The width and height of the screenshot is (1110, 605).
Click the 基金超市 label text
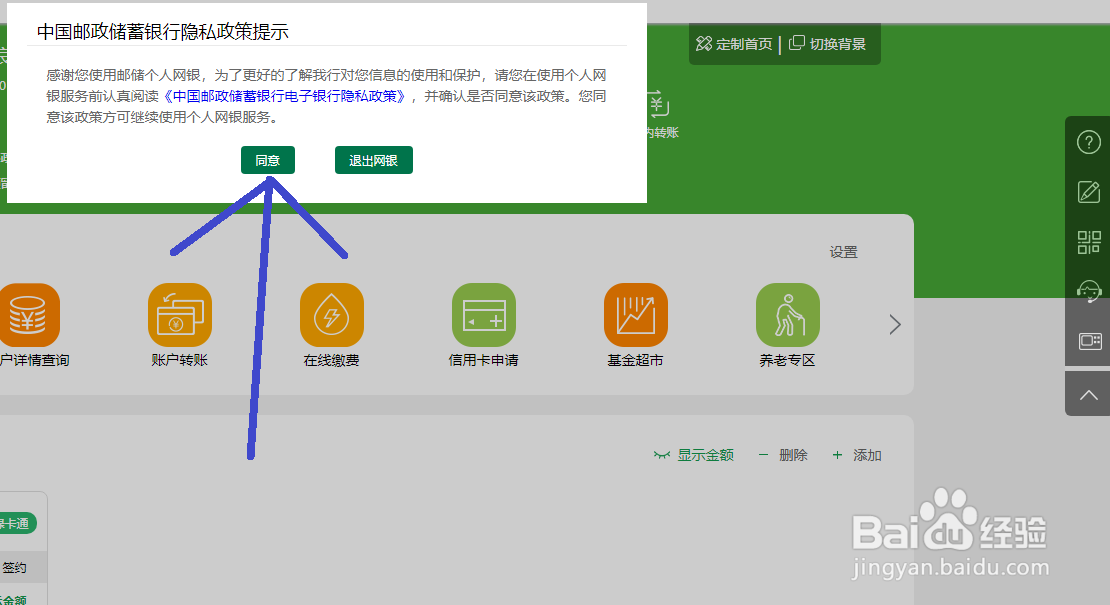tap(636, 360)
